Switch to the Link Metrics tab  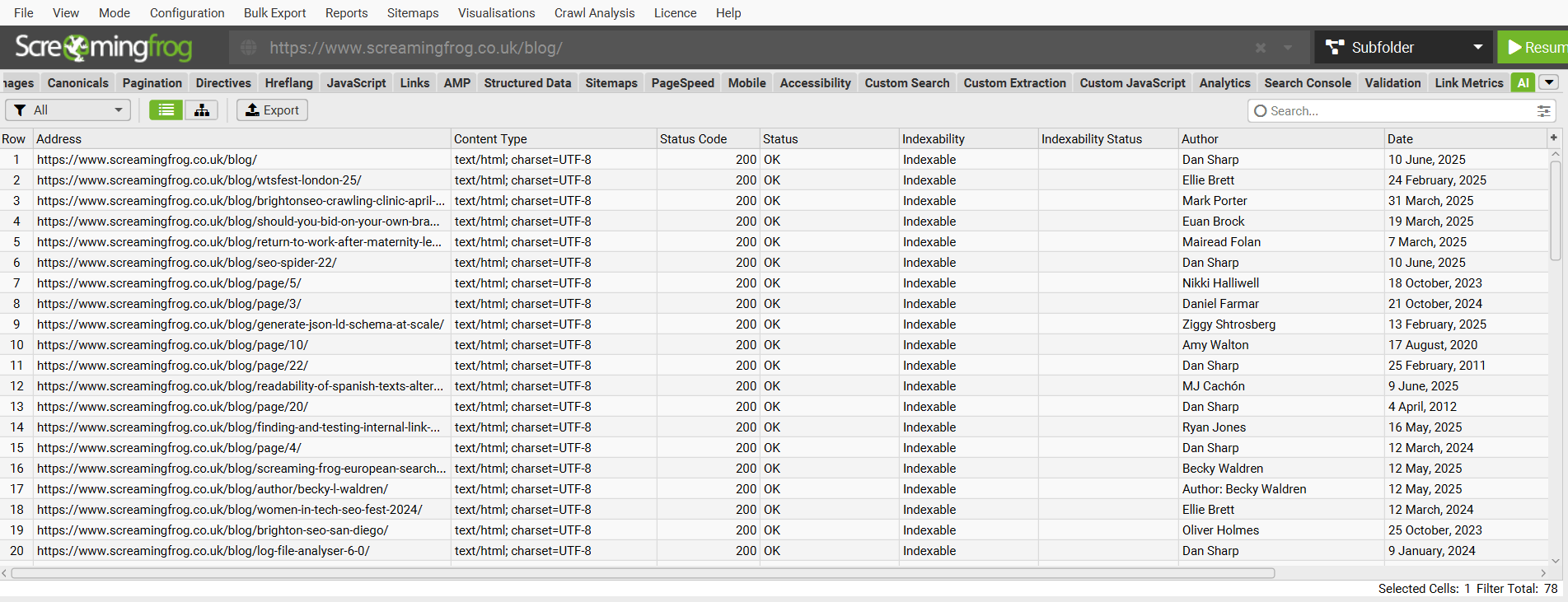click(1469, 82)
